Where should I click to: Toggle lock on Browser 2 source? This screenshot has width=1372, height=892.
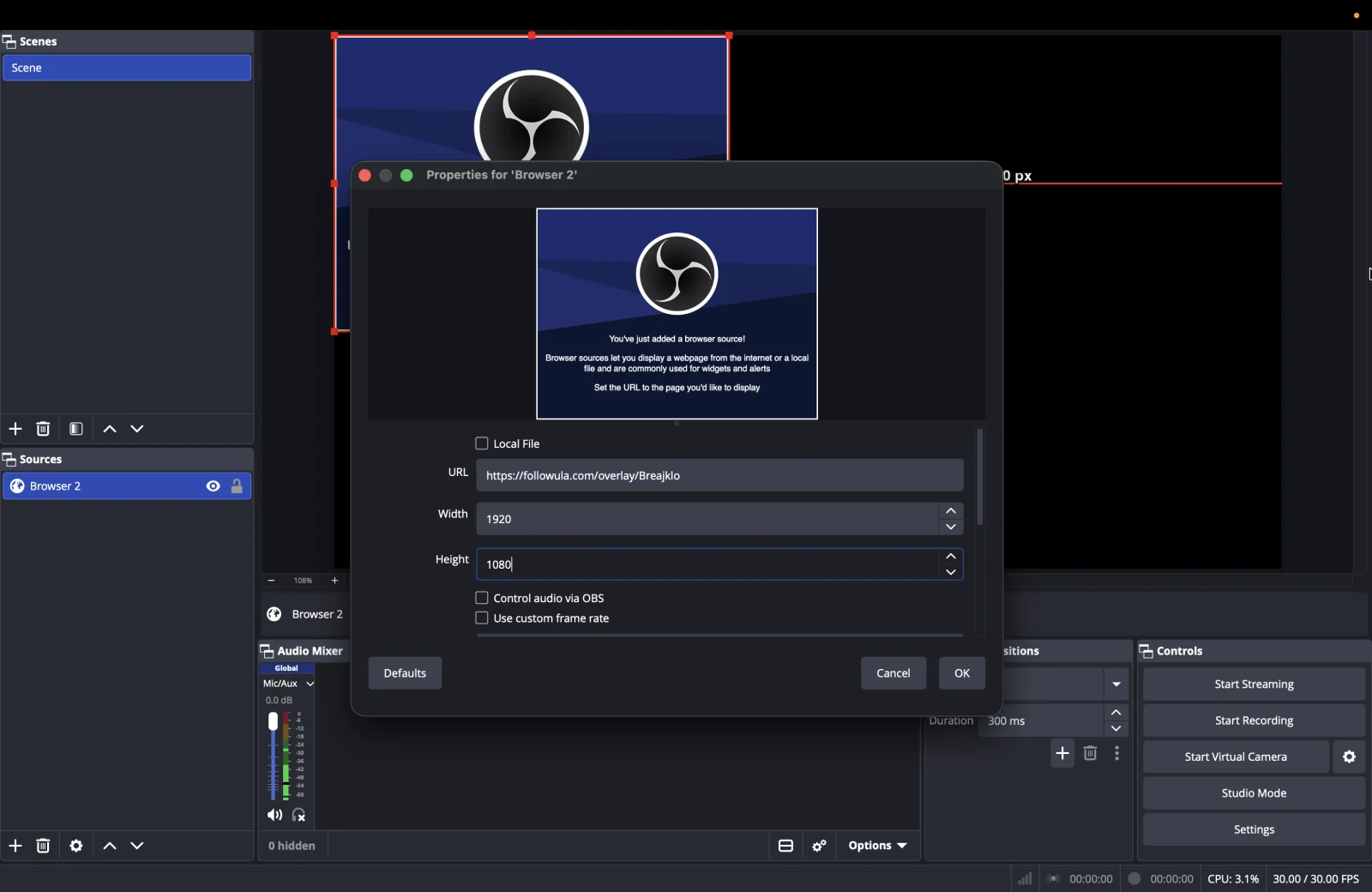(x=238, y=486)
